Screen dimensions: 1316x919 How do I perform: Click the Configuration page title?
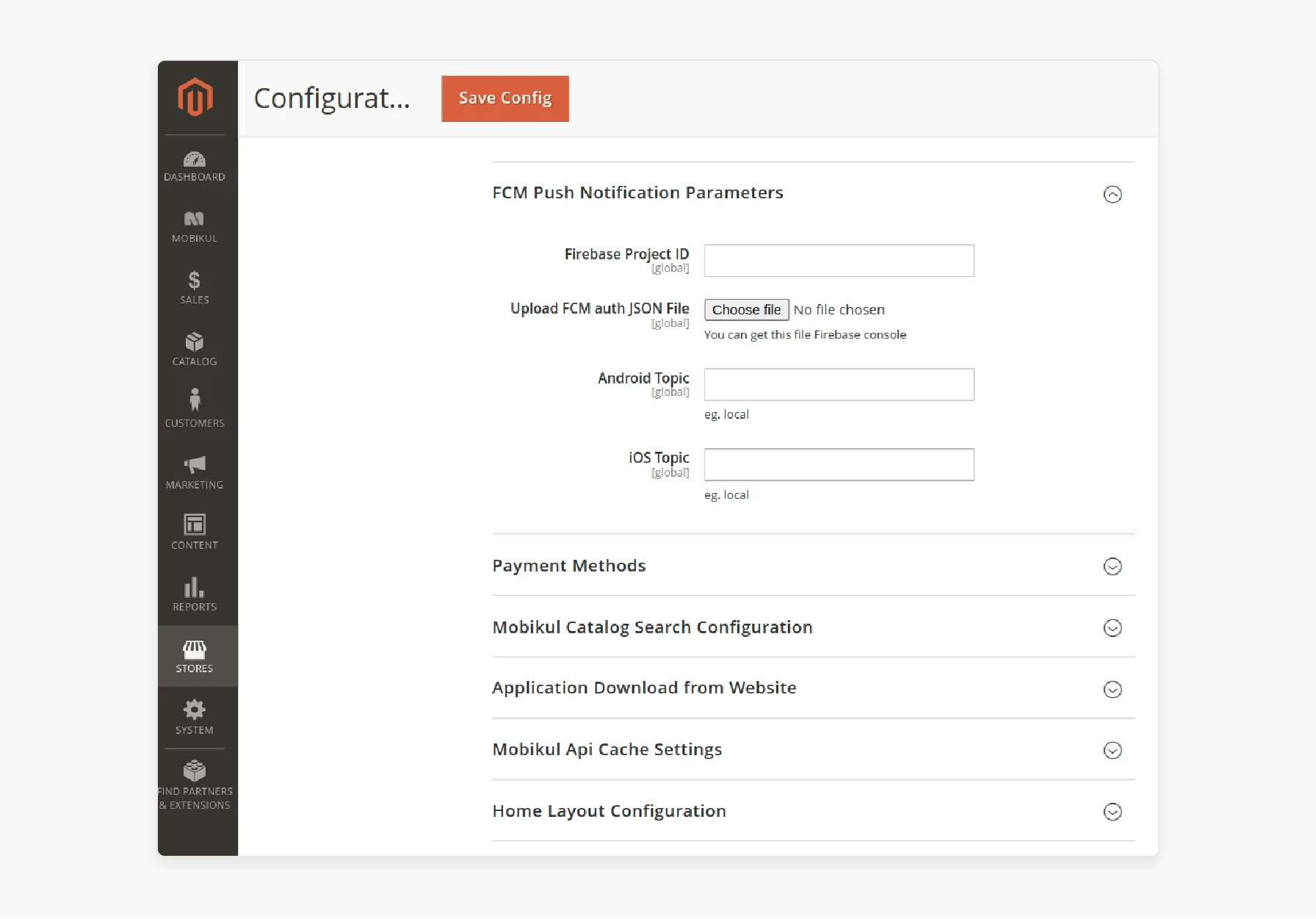[x=332, y=98]
